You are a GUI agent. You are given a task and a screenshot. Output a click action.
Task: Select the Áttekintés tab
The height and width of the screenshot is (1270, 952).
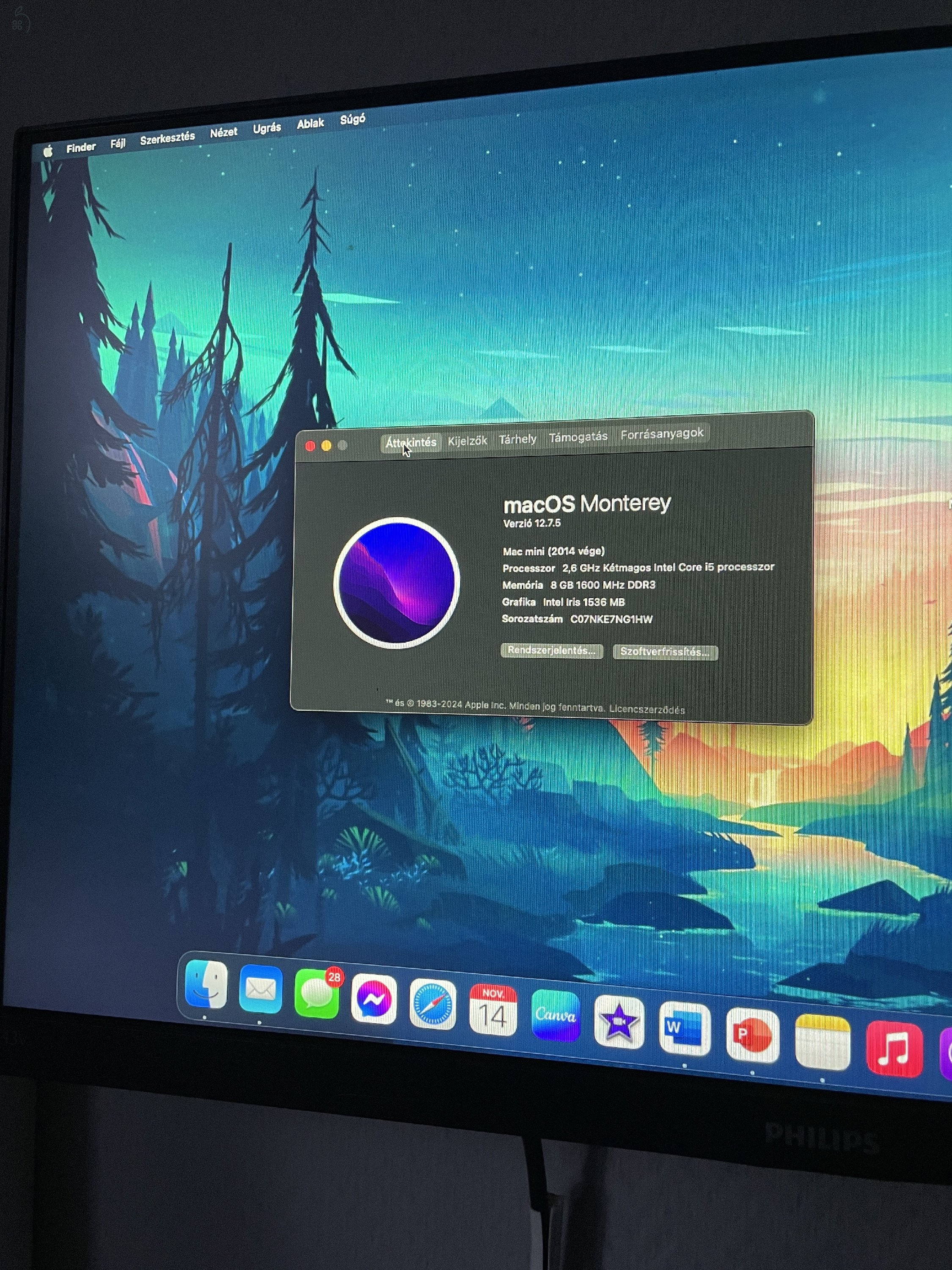pyautogui.click(x=410, y=443)
